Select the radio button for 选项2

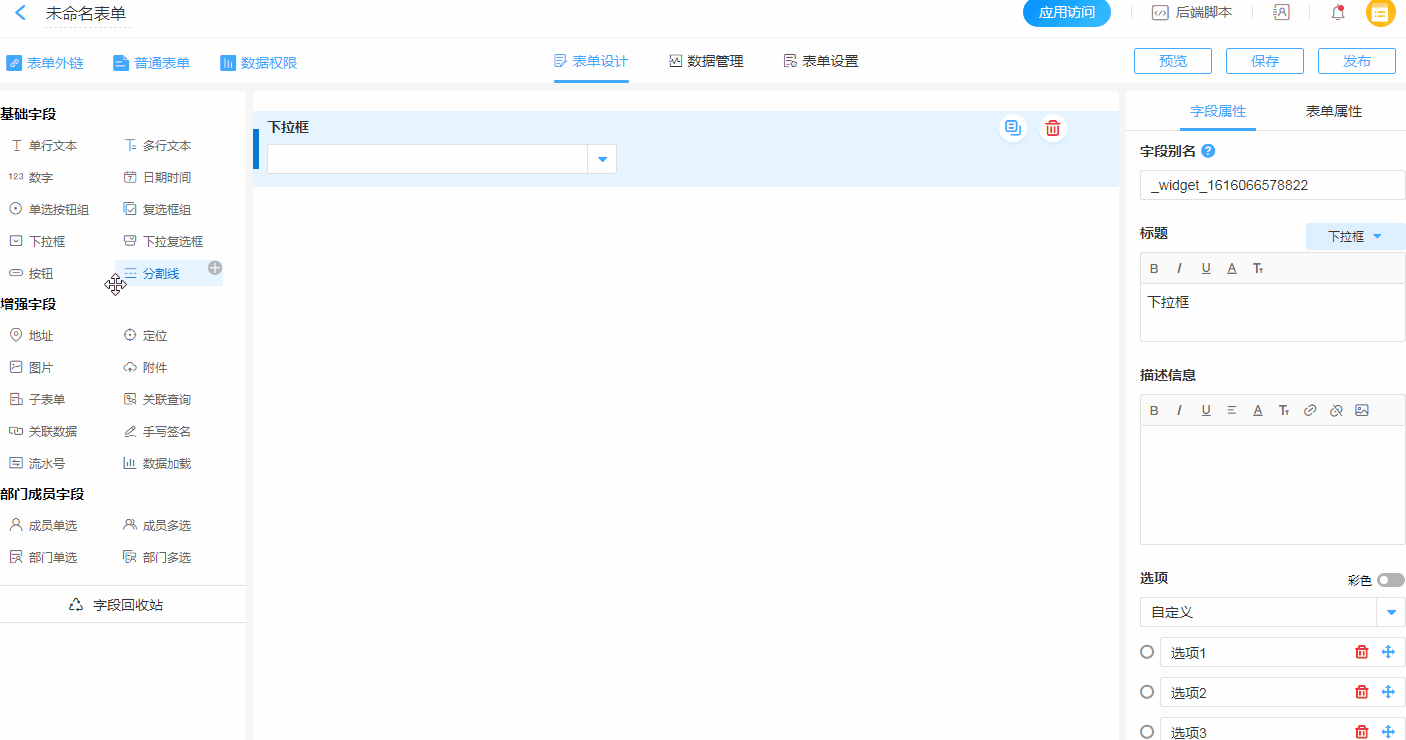[x=1147, y=692]
